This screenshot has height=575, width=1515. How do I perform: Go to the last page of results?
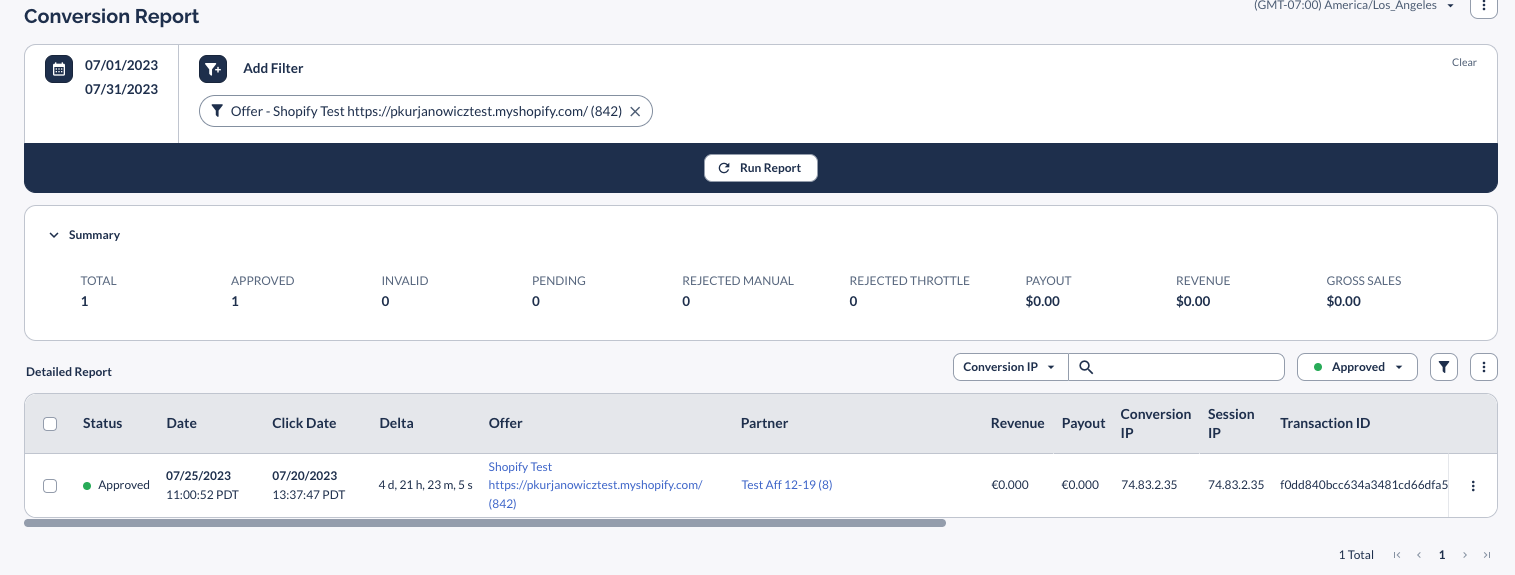[x=1487, y=555]
